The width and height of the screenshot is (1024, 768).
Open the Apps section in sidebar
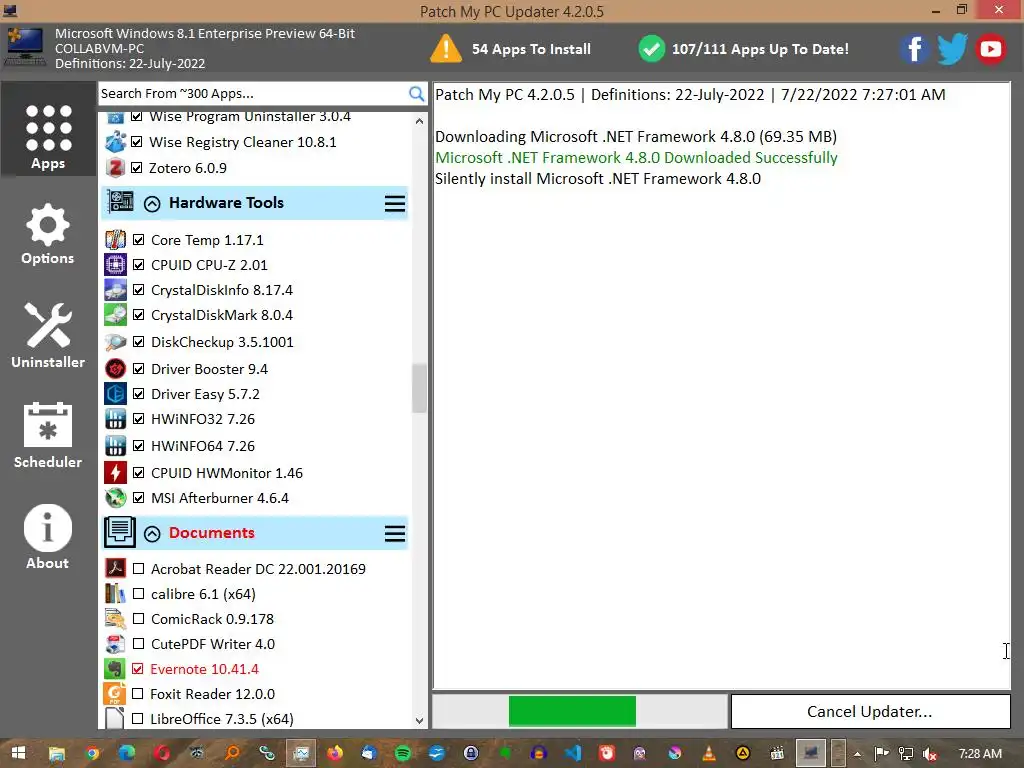(x=48, y=129)
